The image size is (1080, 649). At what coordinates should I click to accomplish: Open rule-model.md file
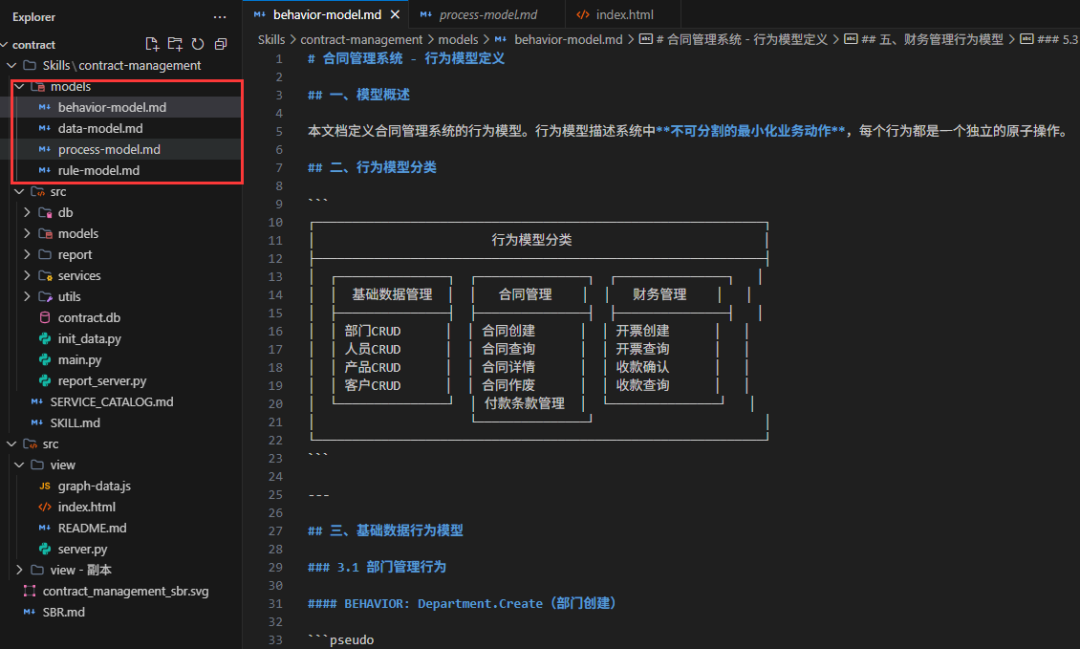pyautogui.click(x=98, y=171)
